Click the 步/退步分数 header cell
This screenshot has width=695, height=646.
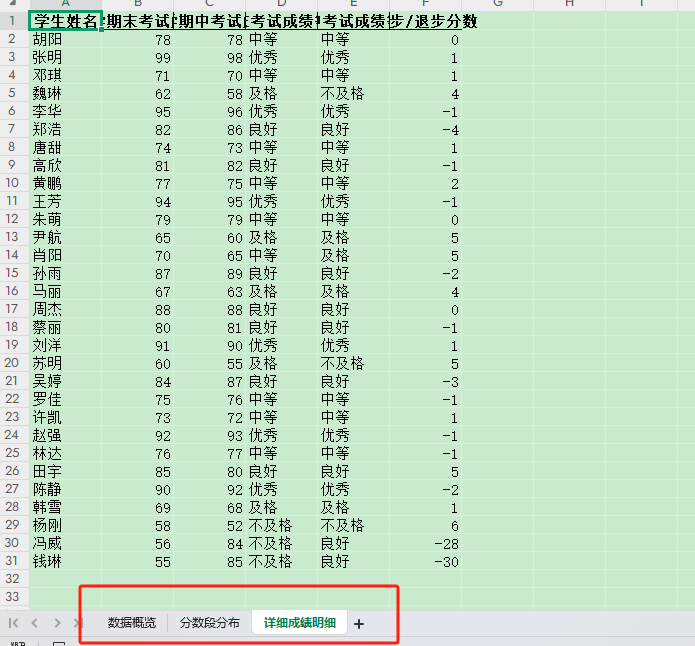point(426,21)
